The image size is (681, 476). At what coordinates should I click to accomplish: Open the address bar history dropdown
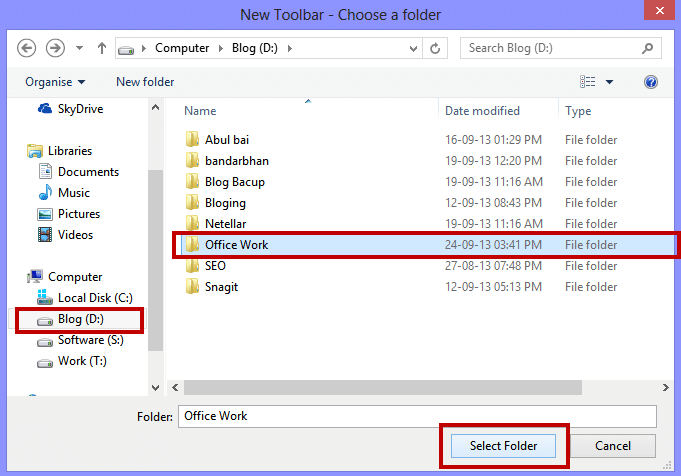[411, 48]
